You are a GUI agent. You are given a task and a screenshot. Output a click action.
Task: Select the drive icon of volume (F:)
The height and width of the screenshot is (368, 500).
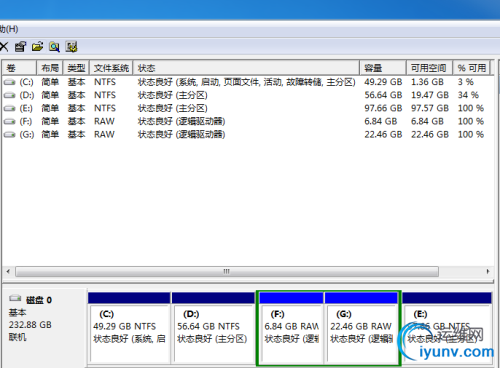(10, 121)
